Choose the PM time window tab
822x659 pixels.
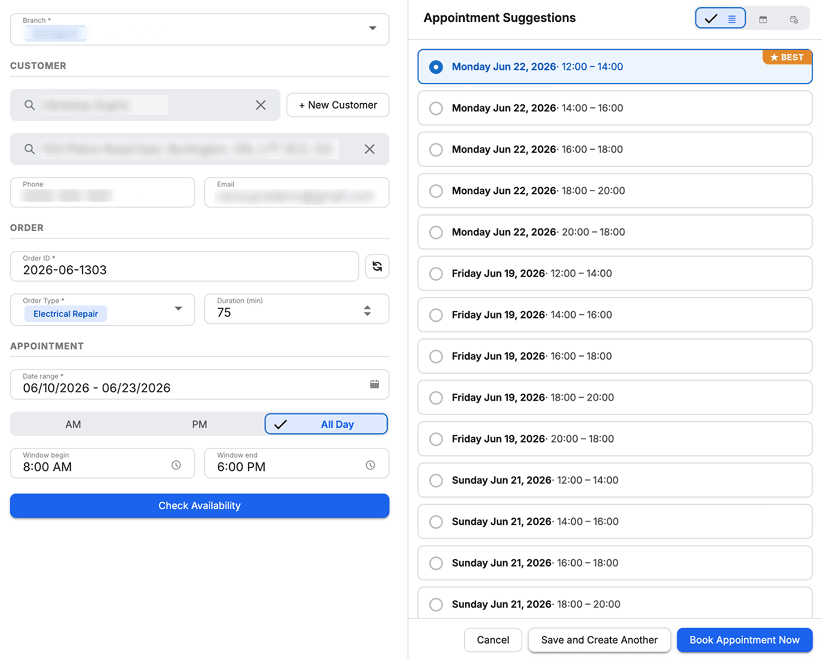[199, 424]
